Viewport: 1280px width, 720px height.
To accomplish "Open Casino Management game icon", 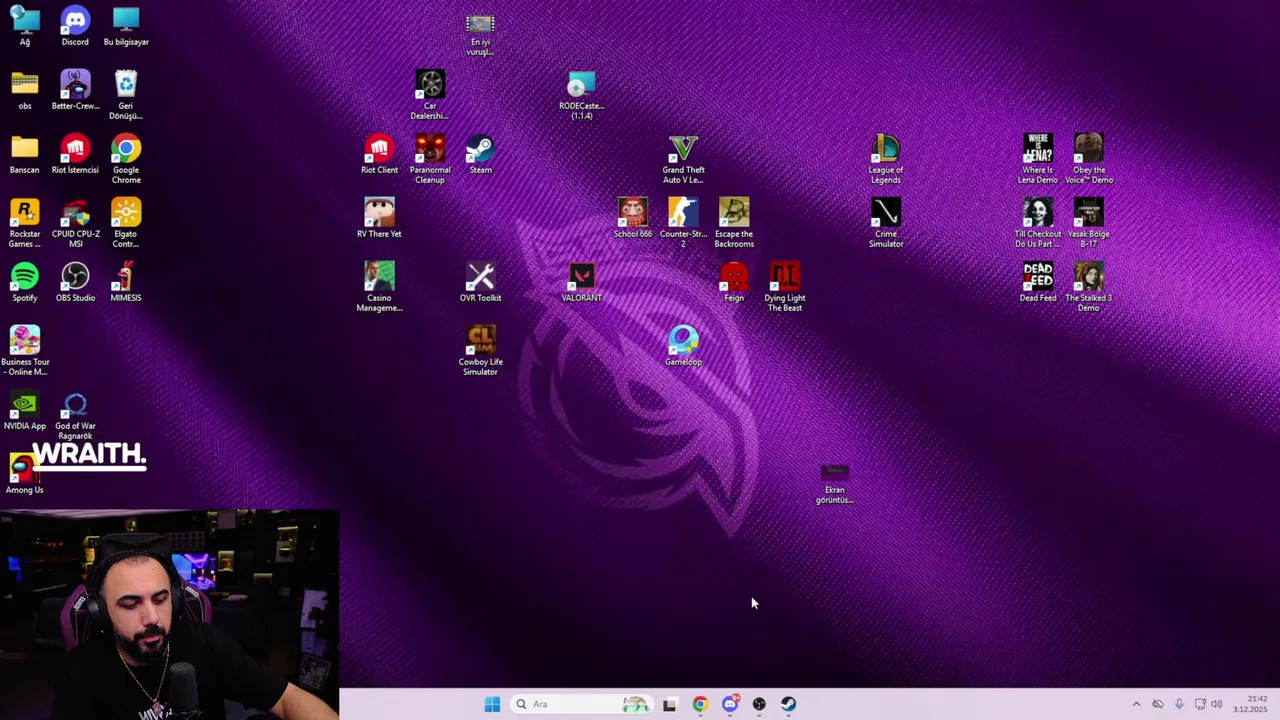I will 379,287.
